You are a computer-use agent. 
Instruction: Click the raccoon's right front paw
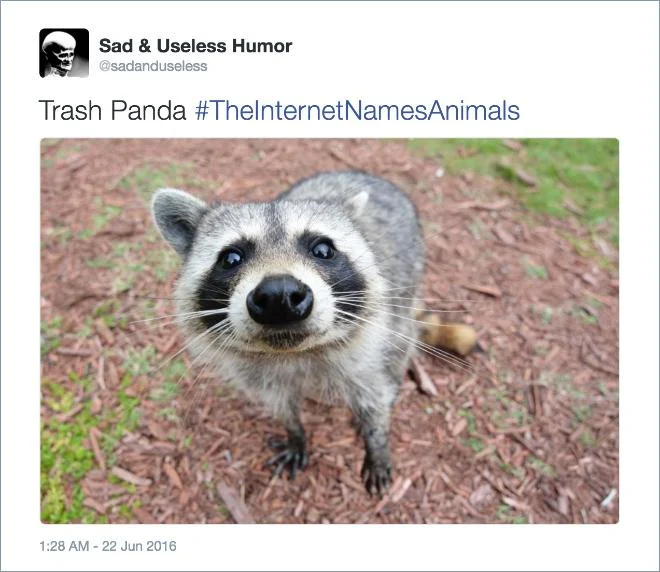point(376,475)
